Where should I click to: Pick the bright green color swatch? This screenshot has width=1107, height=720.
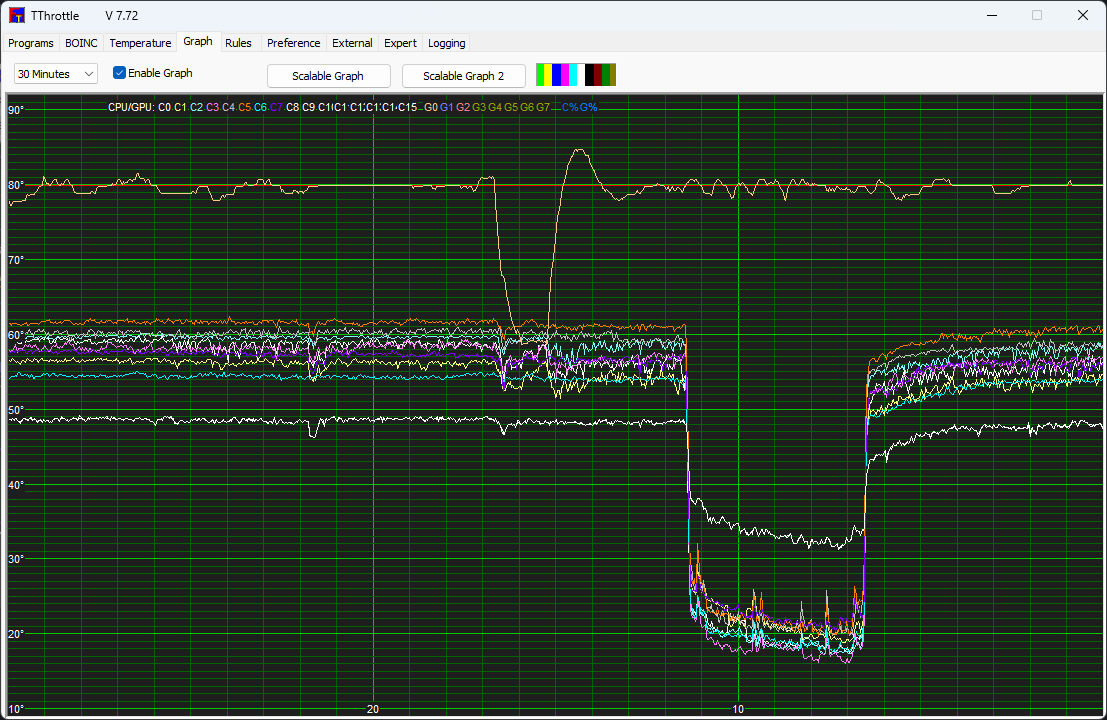[540, 75]
